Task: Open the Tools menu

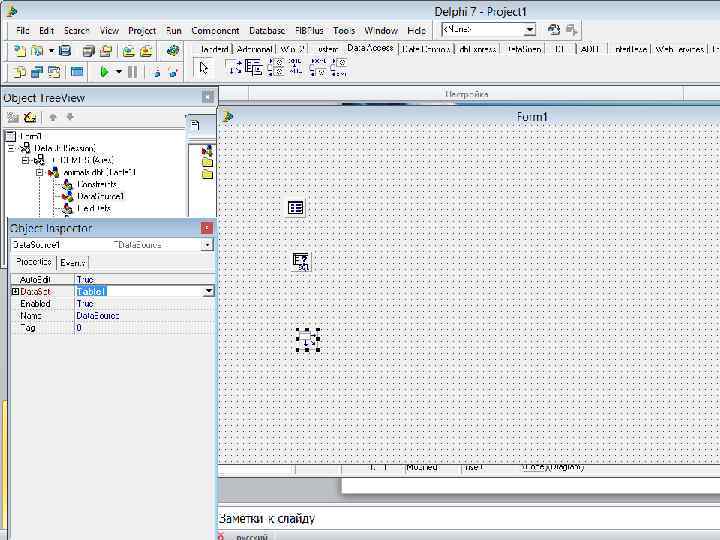Action: (344, 31)
